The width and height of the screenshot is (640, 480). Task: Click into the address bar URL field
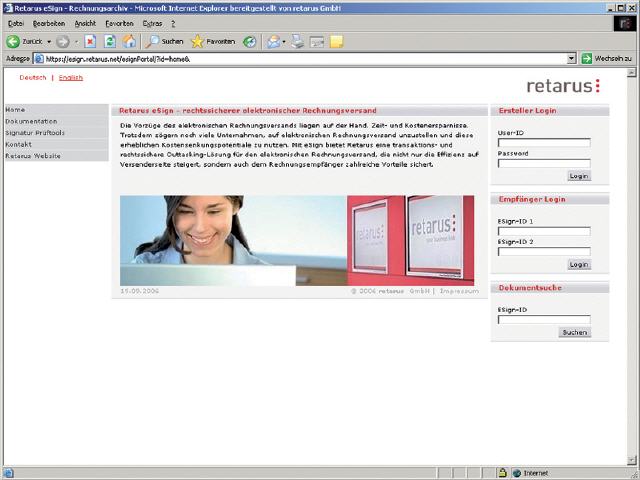[305, 59]
